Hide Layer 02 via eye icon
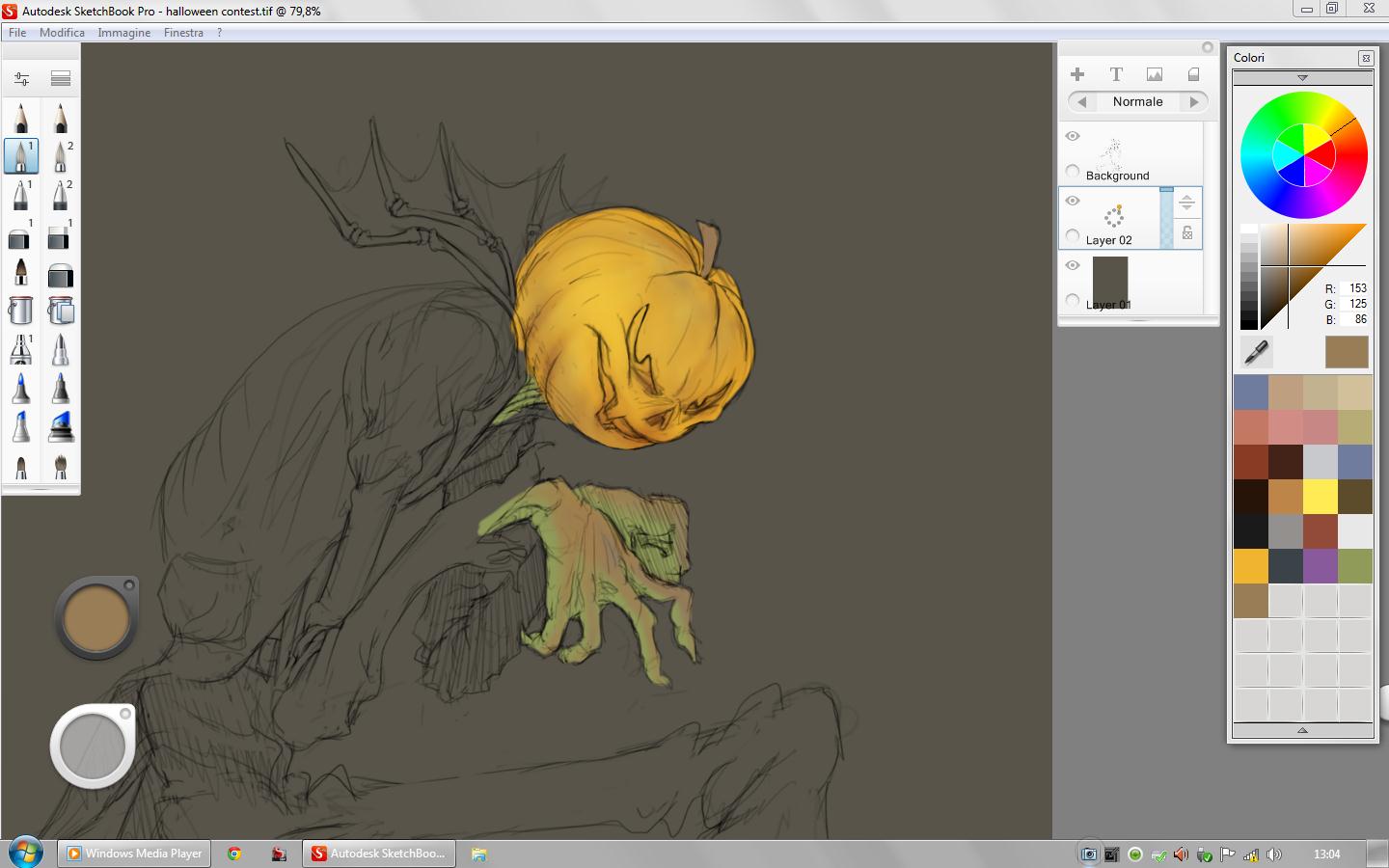 point(1073,201)
